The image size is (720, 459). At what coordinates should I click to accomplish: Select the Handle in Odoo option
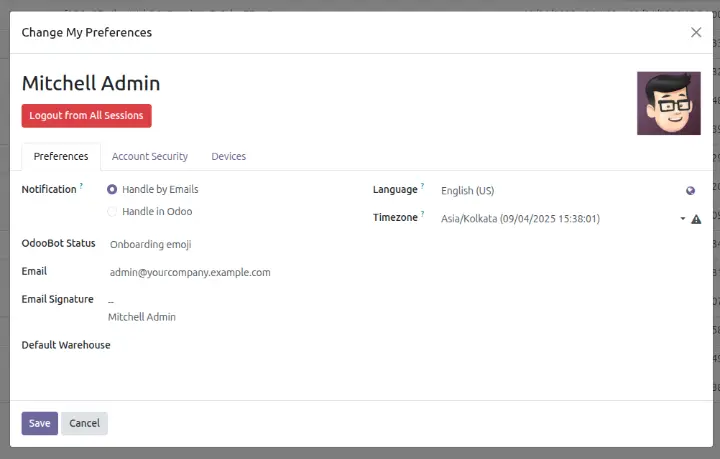tap(112, 211)
